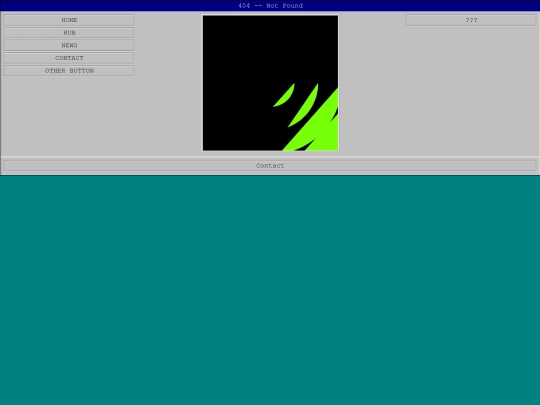Click the ??? button on the right
This screenshot has width=540, height=405.
point(471,20)
